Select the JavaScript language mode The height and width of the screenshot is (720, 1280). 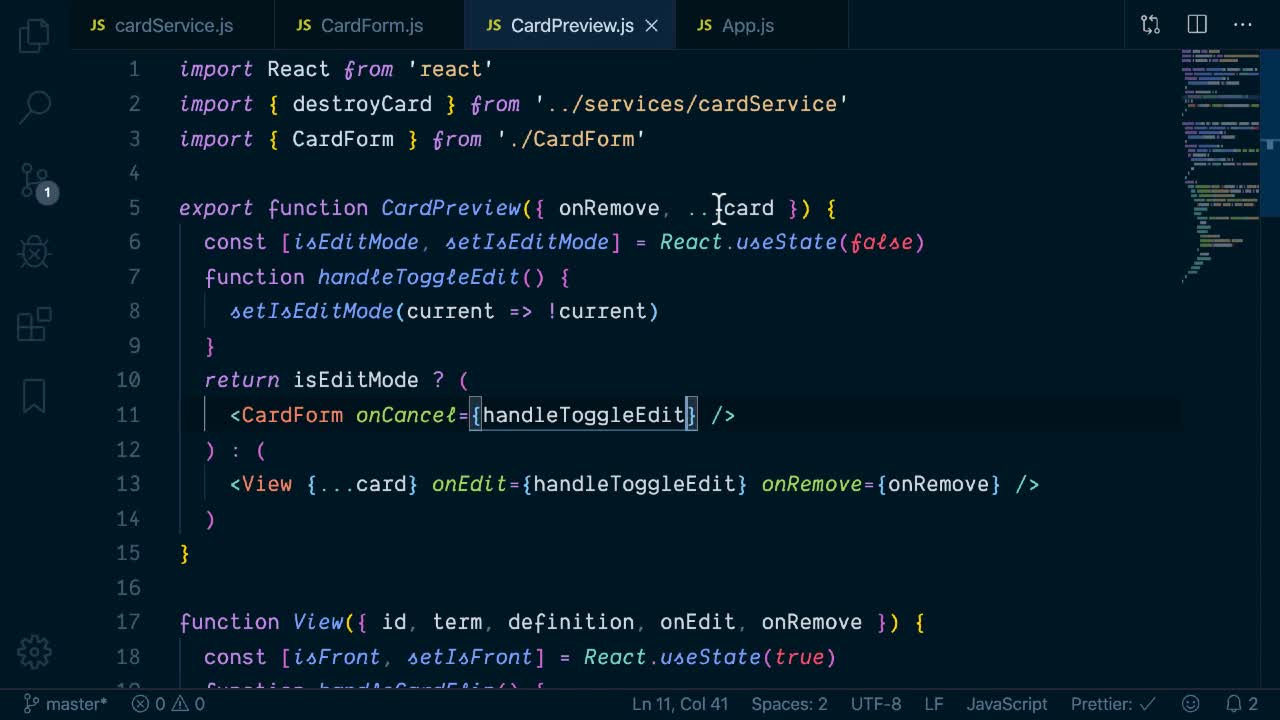coord(1006,704)
